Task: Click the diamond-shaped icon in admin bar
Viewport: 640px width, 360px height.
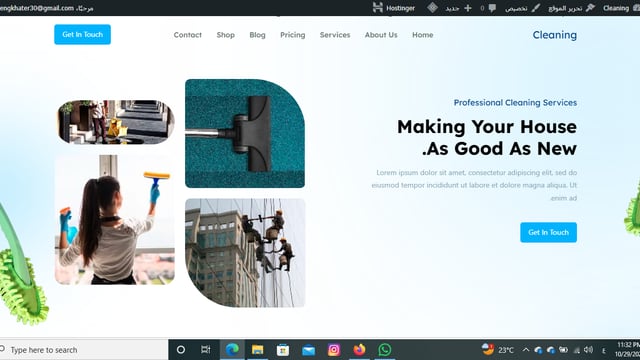Action: (x=433, y=8)
